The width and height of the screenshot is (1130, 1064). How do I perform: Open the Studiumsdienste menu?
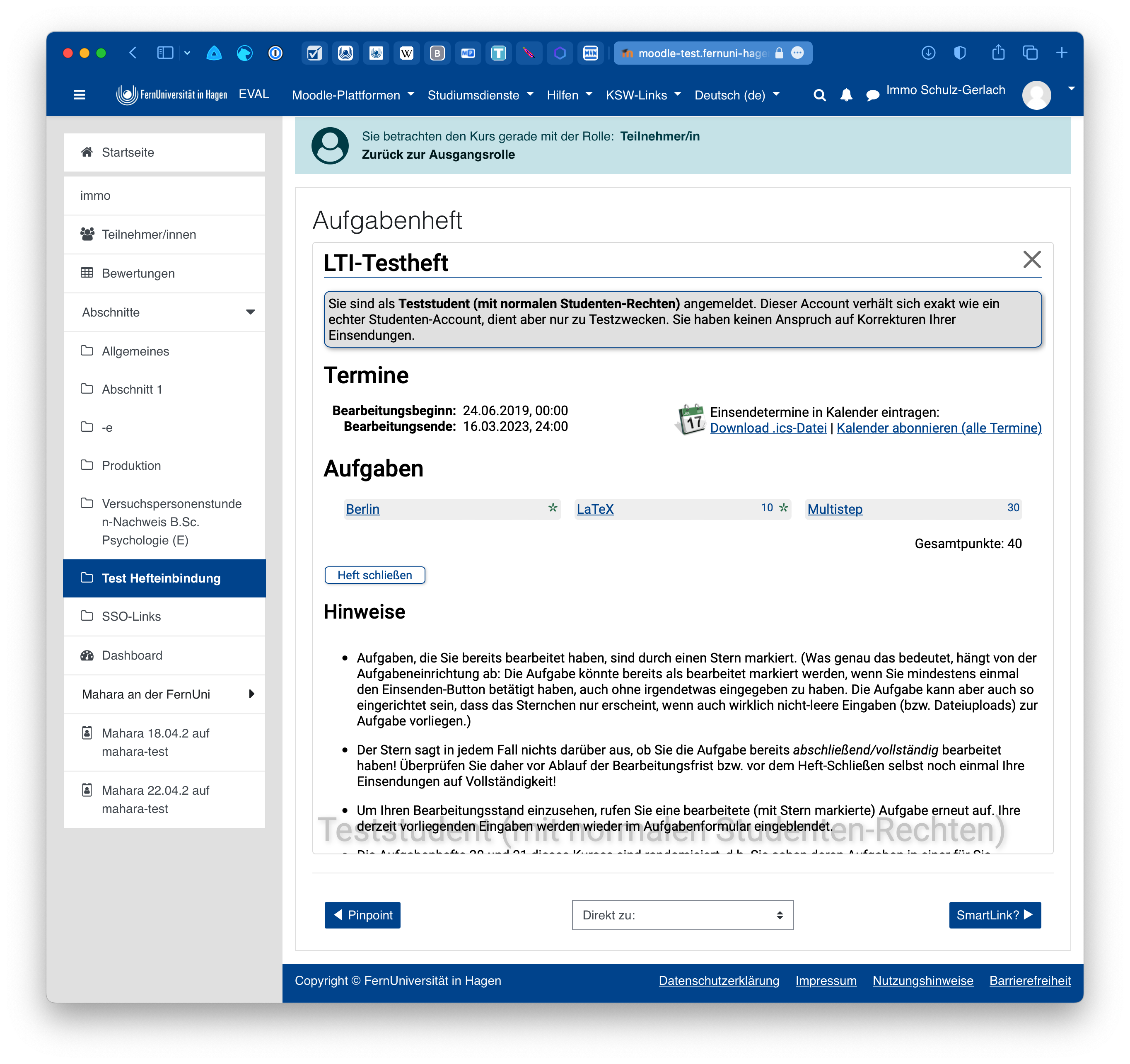pos(480,95)
